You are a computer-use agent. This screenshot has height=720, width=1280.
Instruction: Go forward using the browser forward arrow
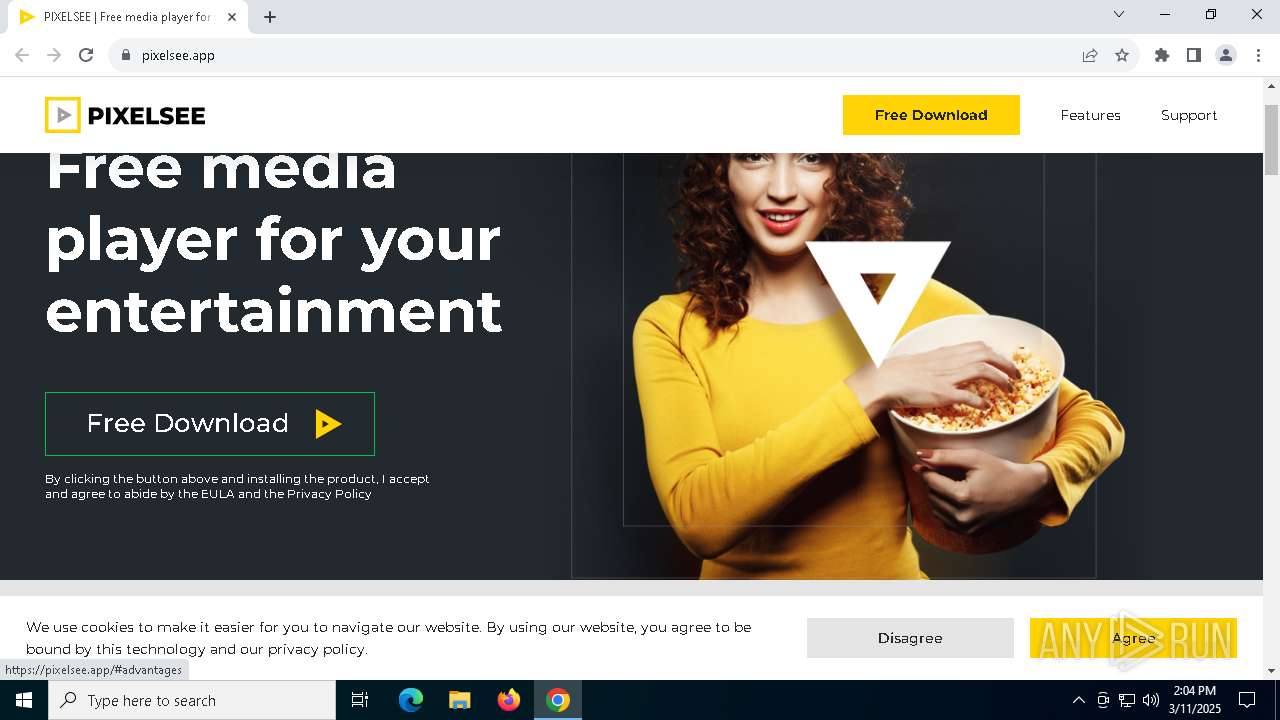click(54, 55)
